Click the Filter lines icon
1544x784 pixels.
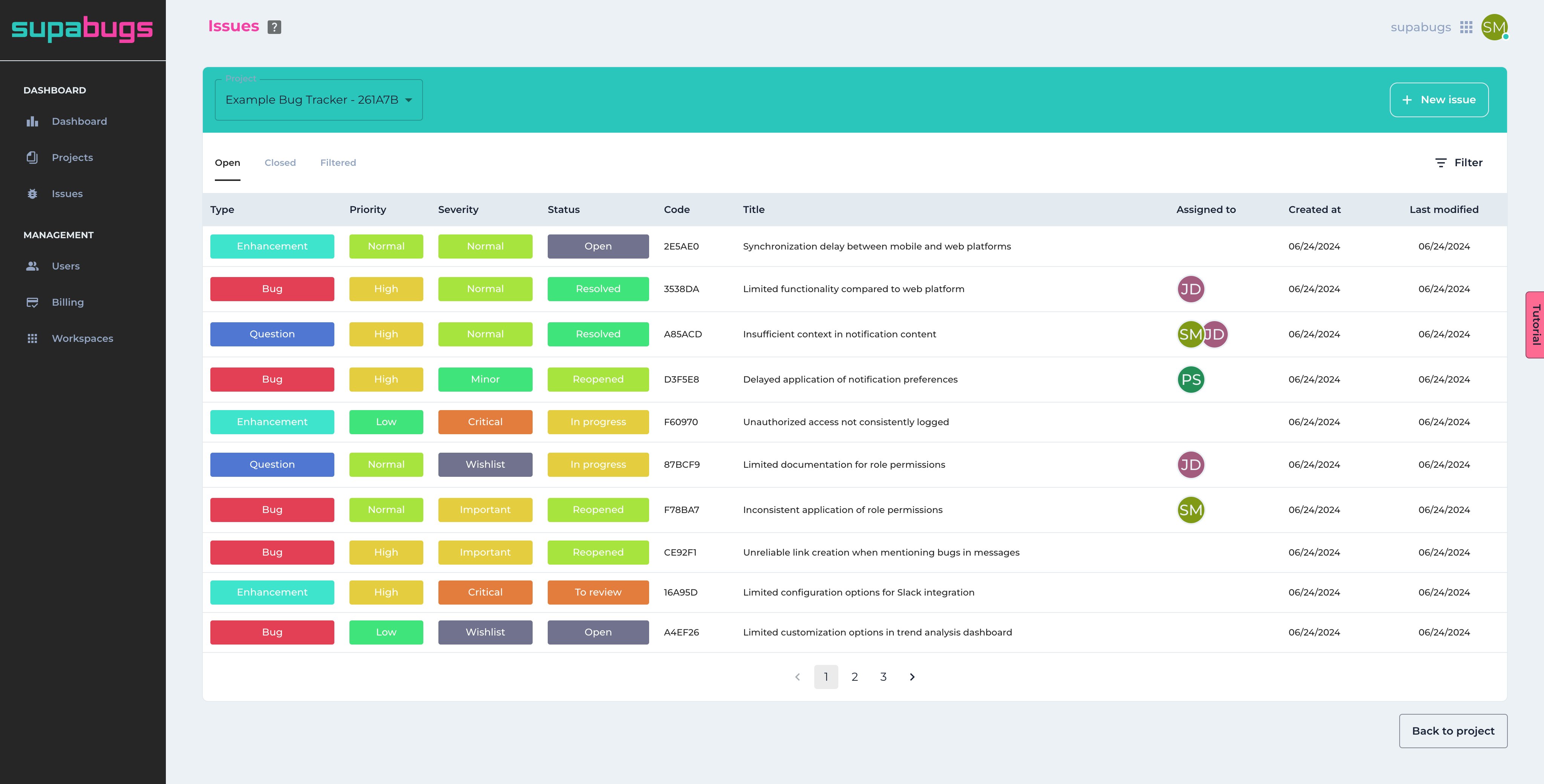[1441, 162]
